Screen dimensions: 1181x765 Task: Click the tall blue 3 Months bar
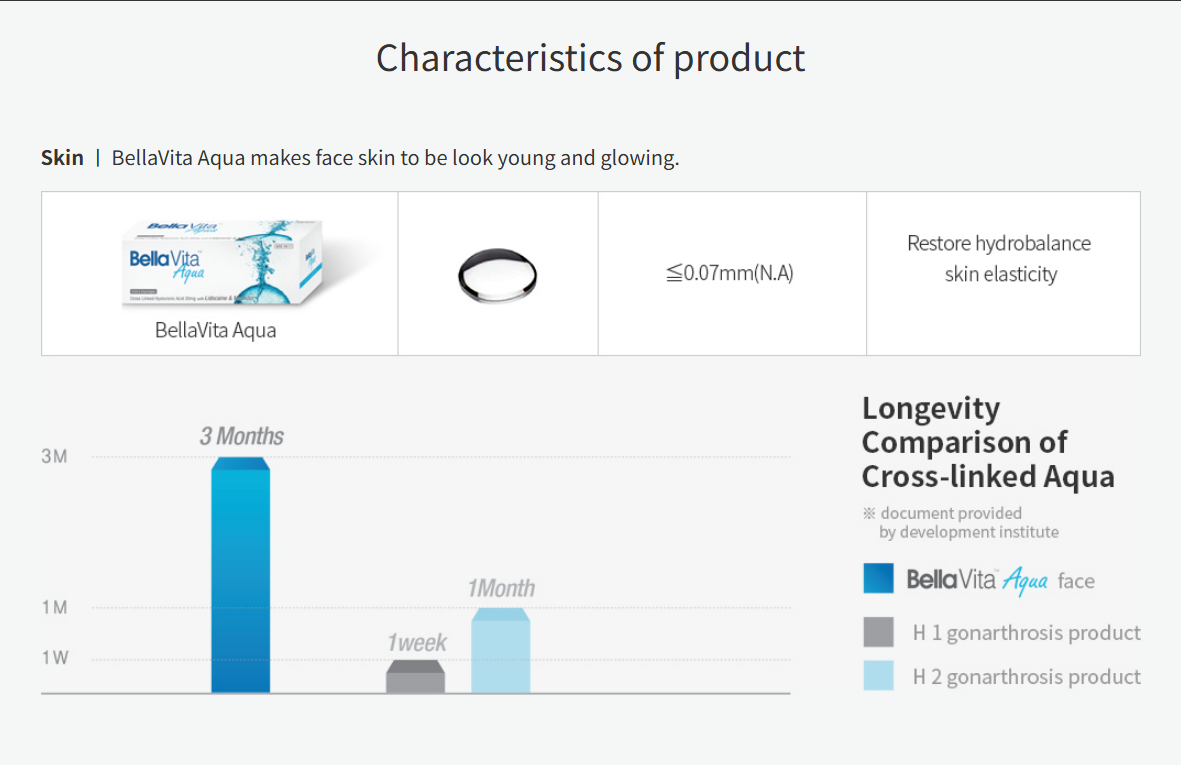(240, 575)
